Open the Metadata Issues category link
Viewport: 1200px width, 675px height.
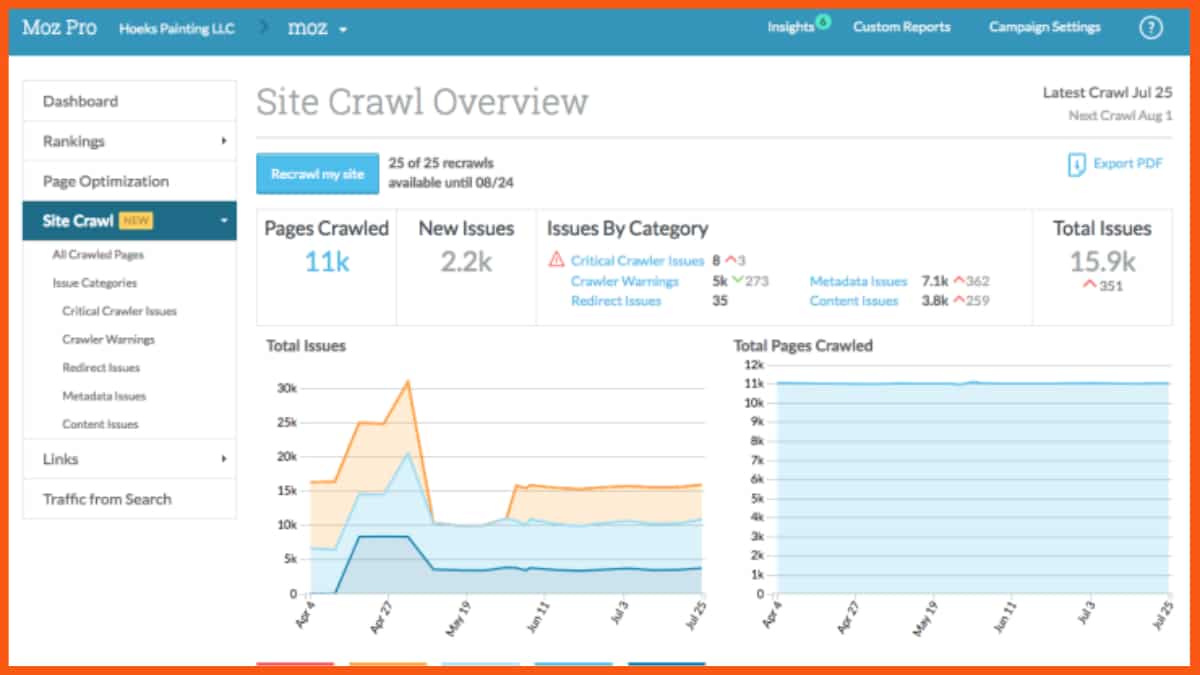point(858,281)
